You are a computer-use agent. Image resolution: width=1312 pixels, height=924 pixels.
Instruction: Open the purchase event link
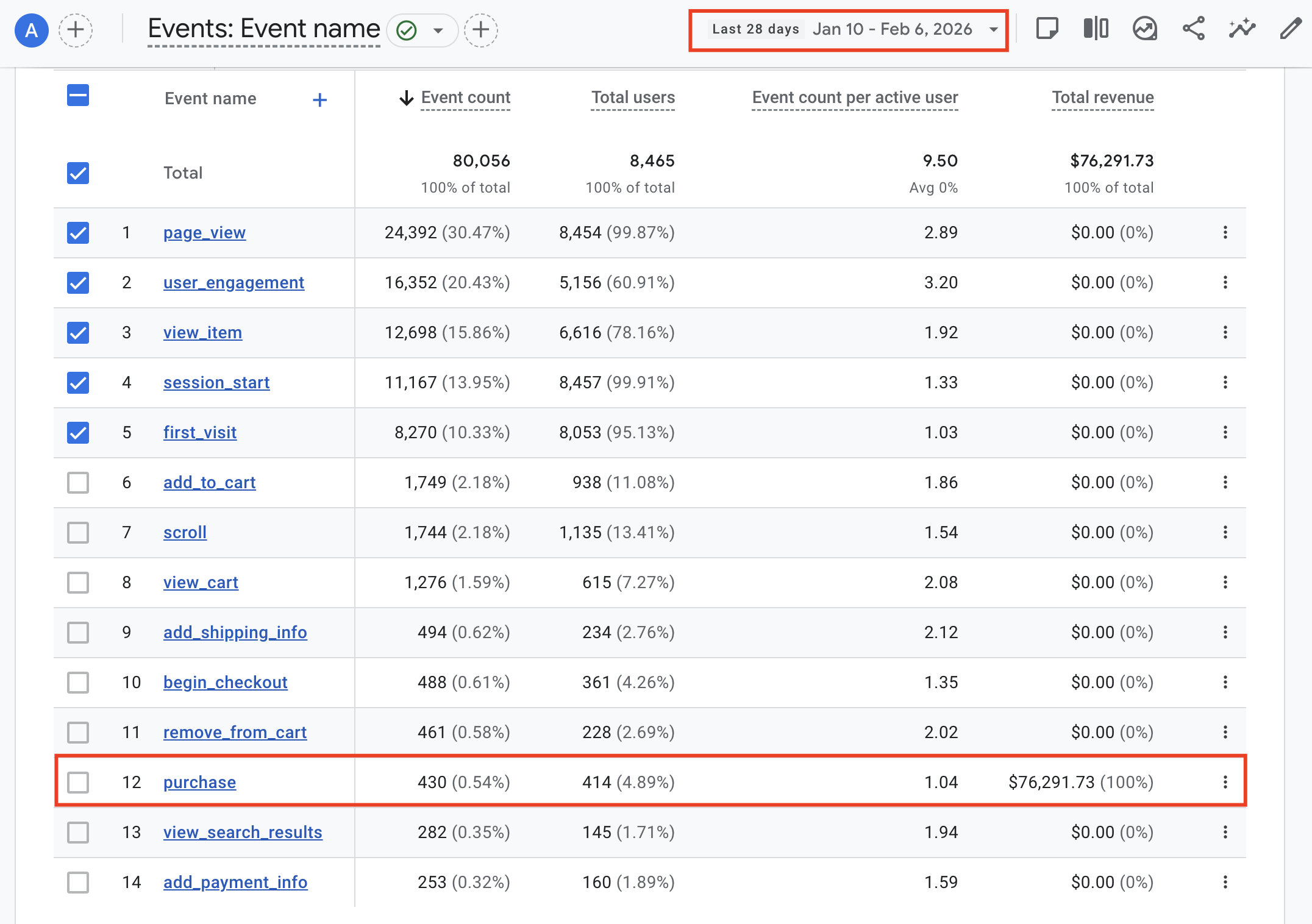pyautogui.click(x=199, y=782)
